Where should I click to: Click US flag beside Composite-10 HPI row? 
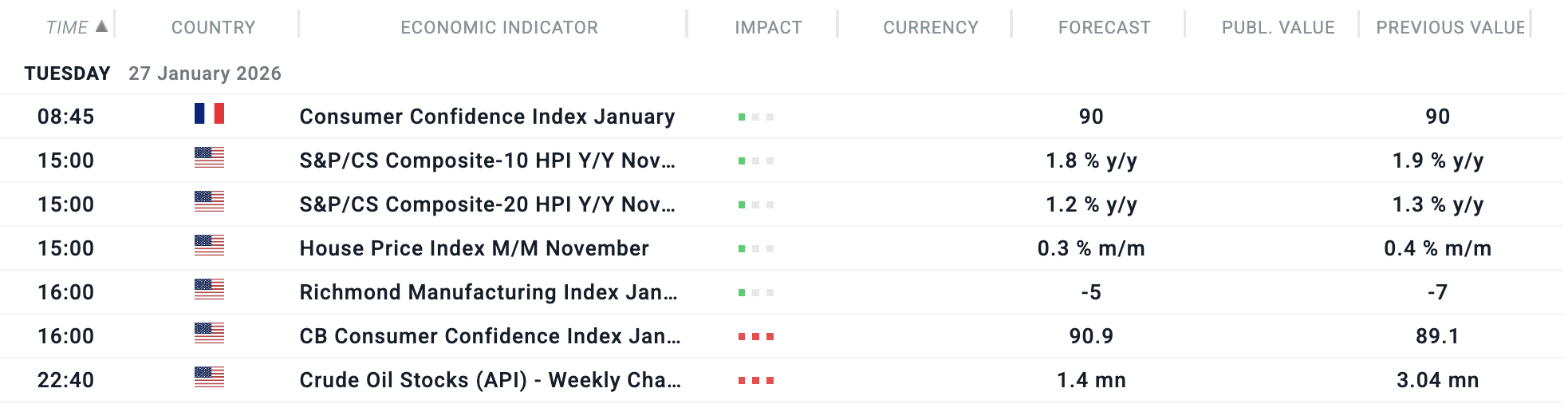coord(209,158)
